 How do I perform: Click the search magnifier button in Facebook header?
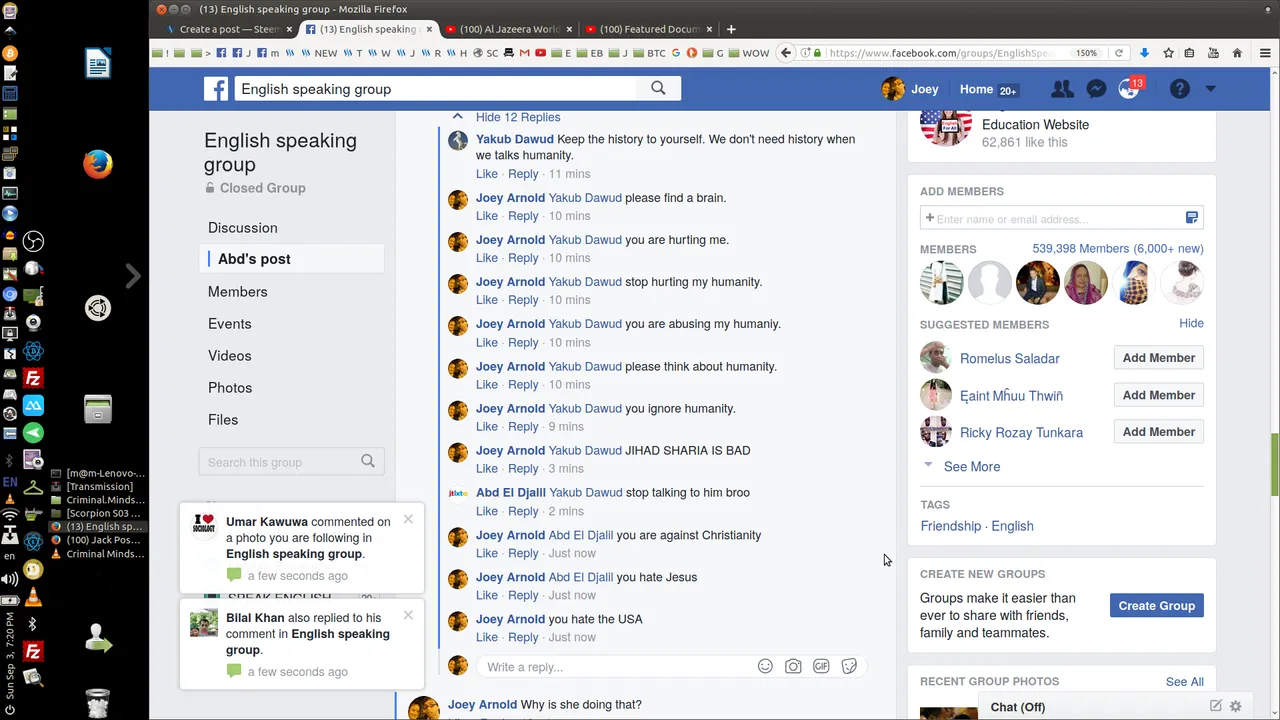point(658,89)
